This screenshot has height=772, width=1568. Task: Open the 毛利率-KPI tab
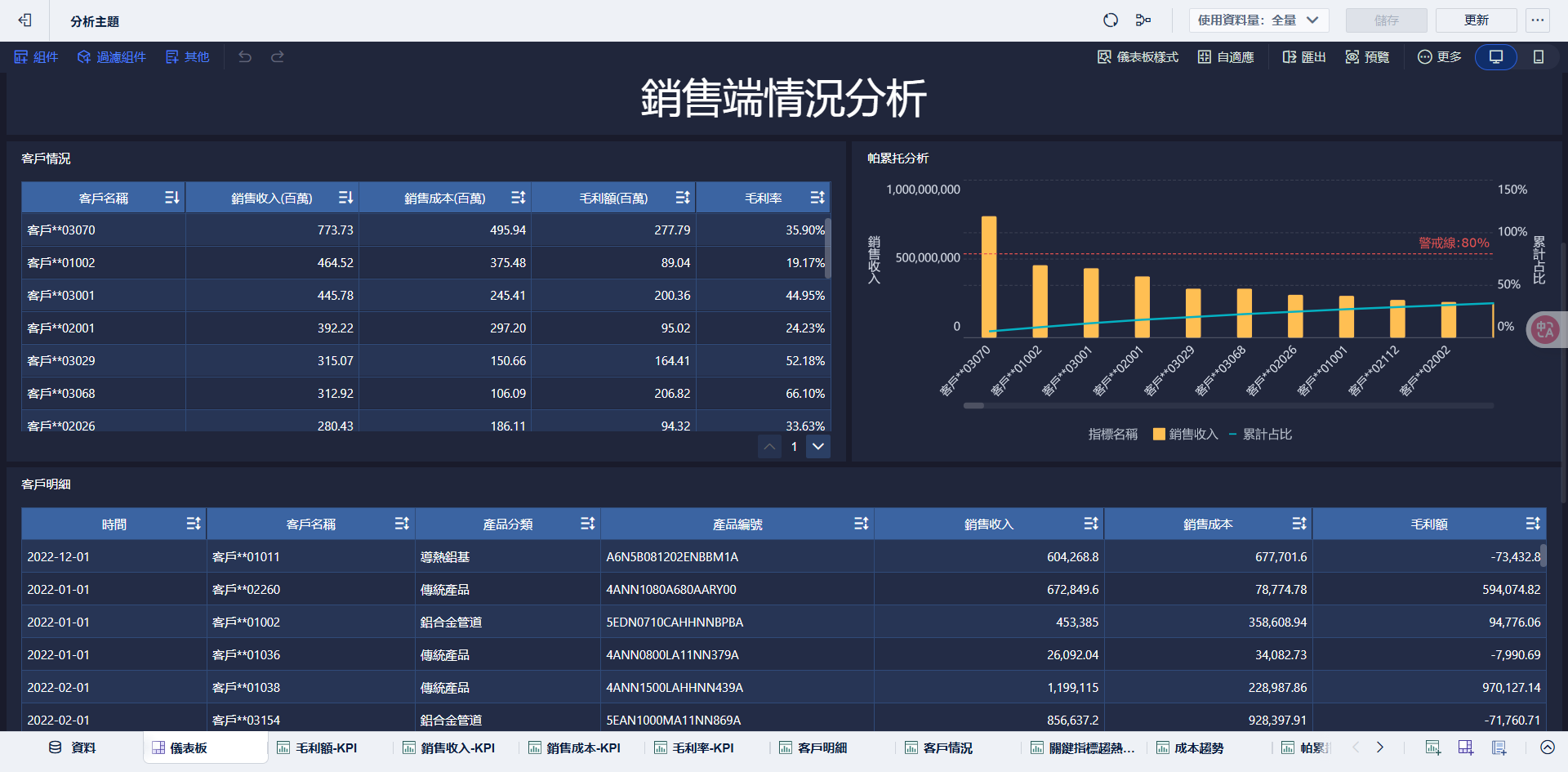click(x=694, y=747)
